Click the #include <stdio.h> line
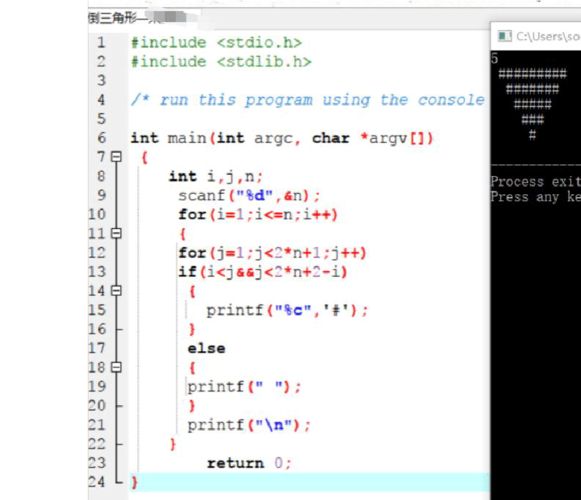Viewport: 581px width, 500px height. [216, 43]
